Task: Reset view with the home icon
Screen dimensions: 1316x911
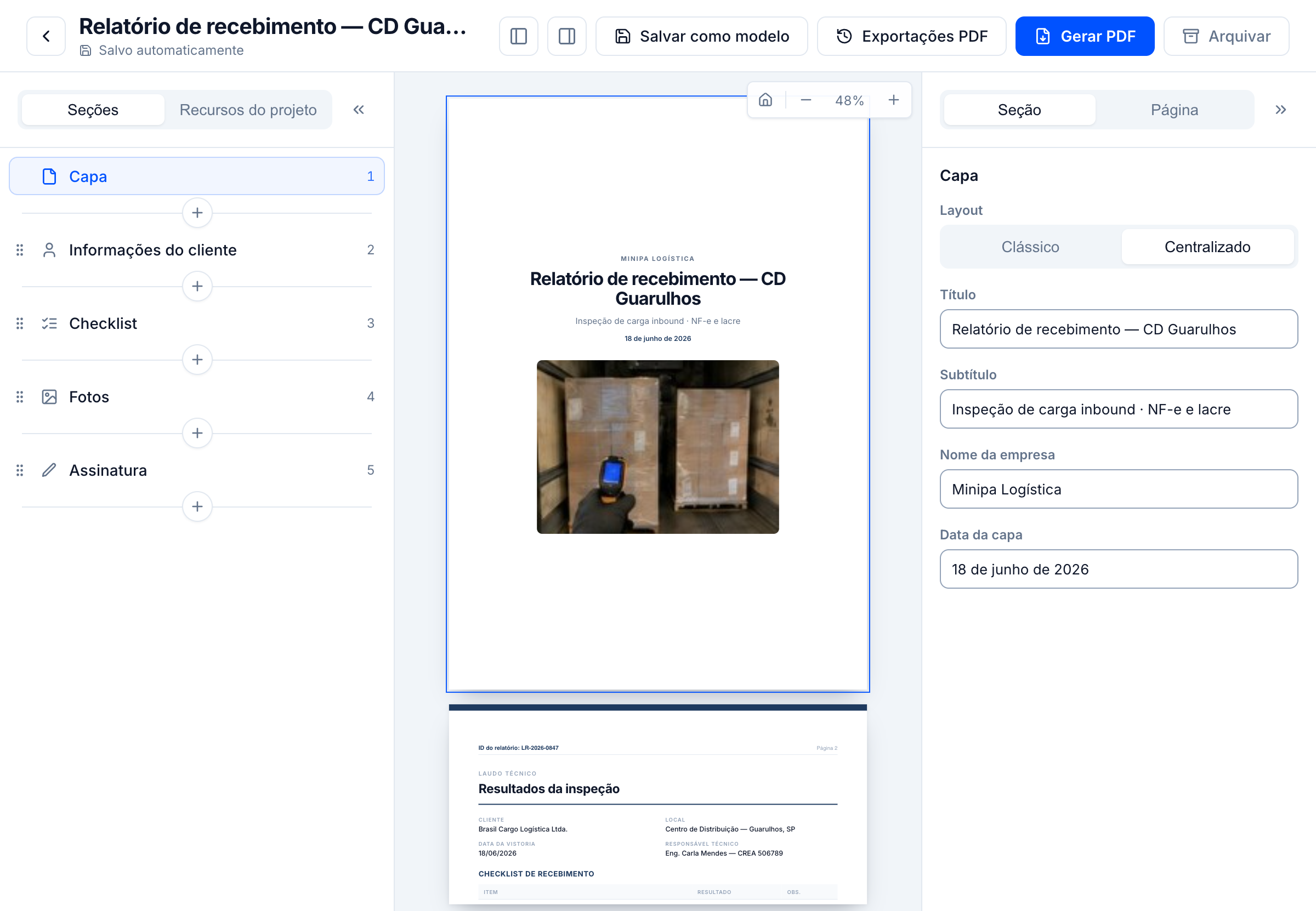Action: pos(765,100)
